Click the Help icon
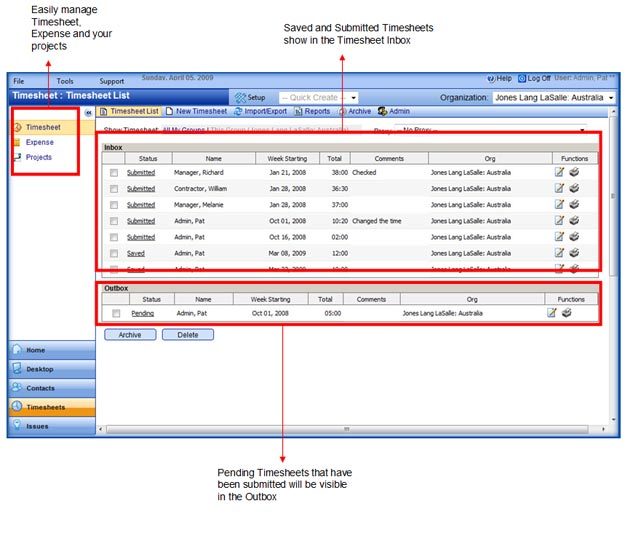625x541 pixels. pyautogui.click(x=491, y=79)
